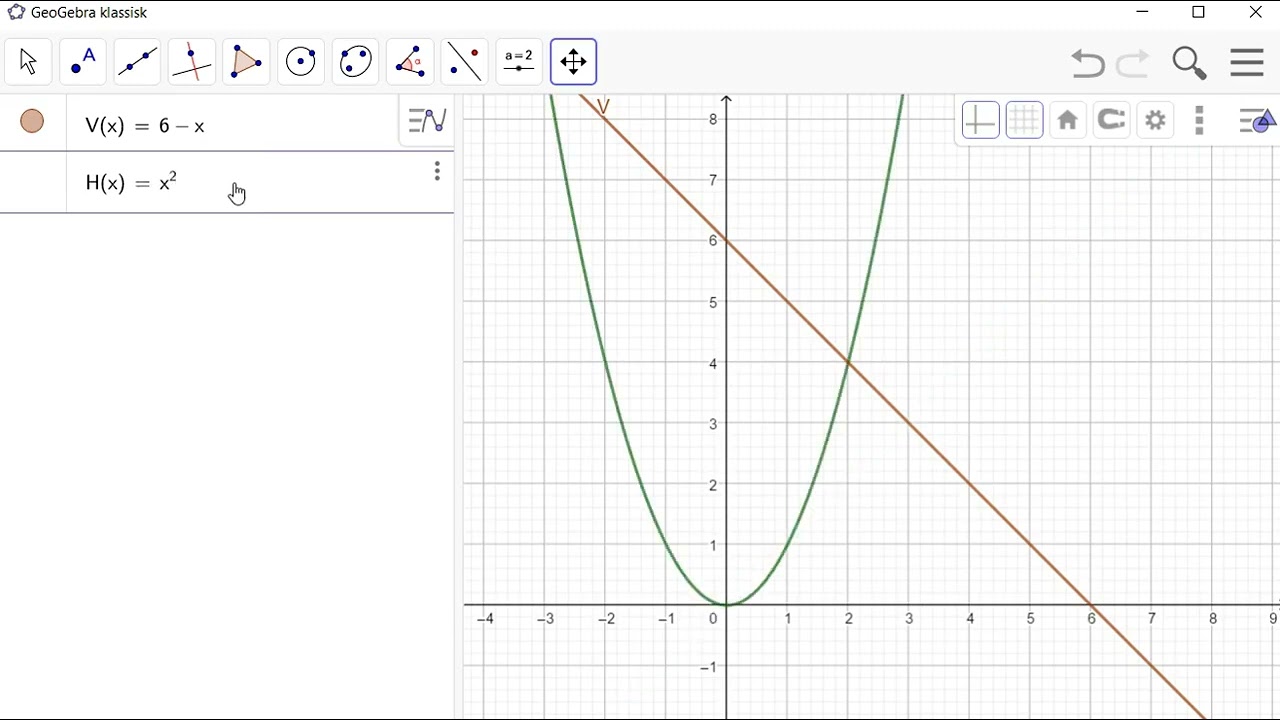Image resolution: width=1280 pixels, height=720 pixels.
Task: Select the Move Graphics View tool
Action: (x=573, y=62)
